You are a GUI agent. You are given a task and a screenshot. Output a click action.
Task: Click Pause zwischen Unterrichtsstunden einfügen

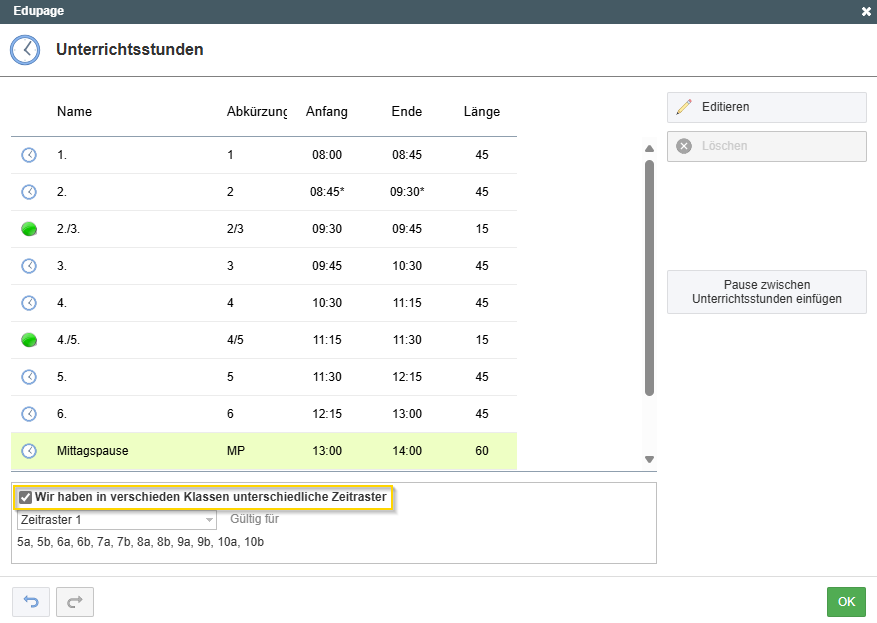pos(767,292)
